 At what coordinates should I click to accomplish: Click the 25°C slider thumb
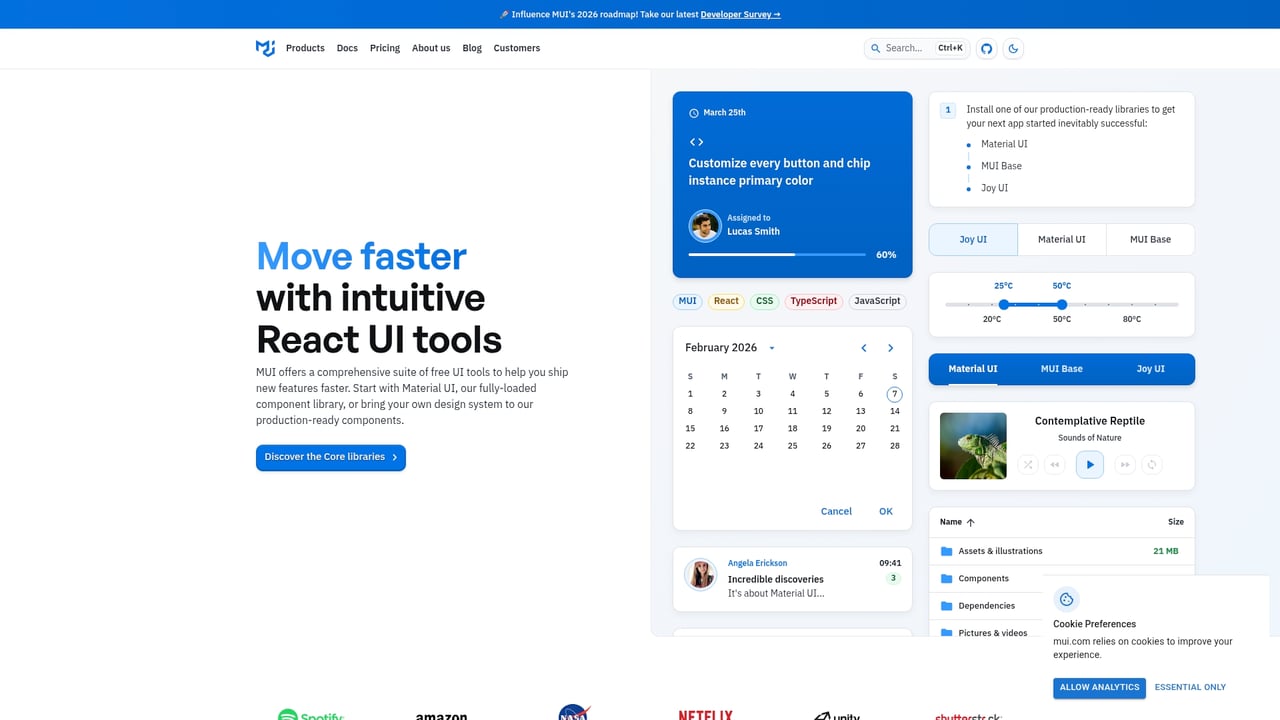click(1003, 305)
